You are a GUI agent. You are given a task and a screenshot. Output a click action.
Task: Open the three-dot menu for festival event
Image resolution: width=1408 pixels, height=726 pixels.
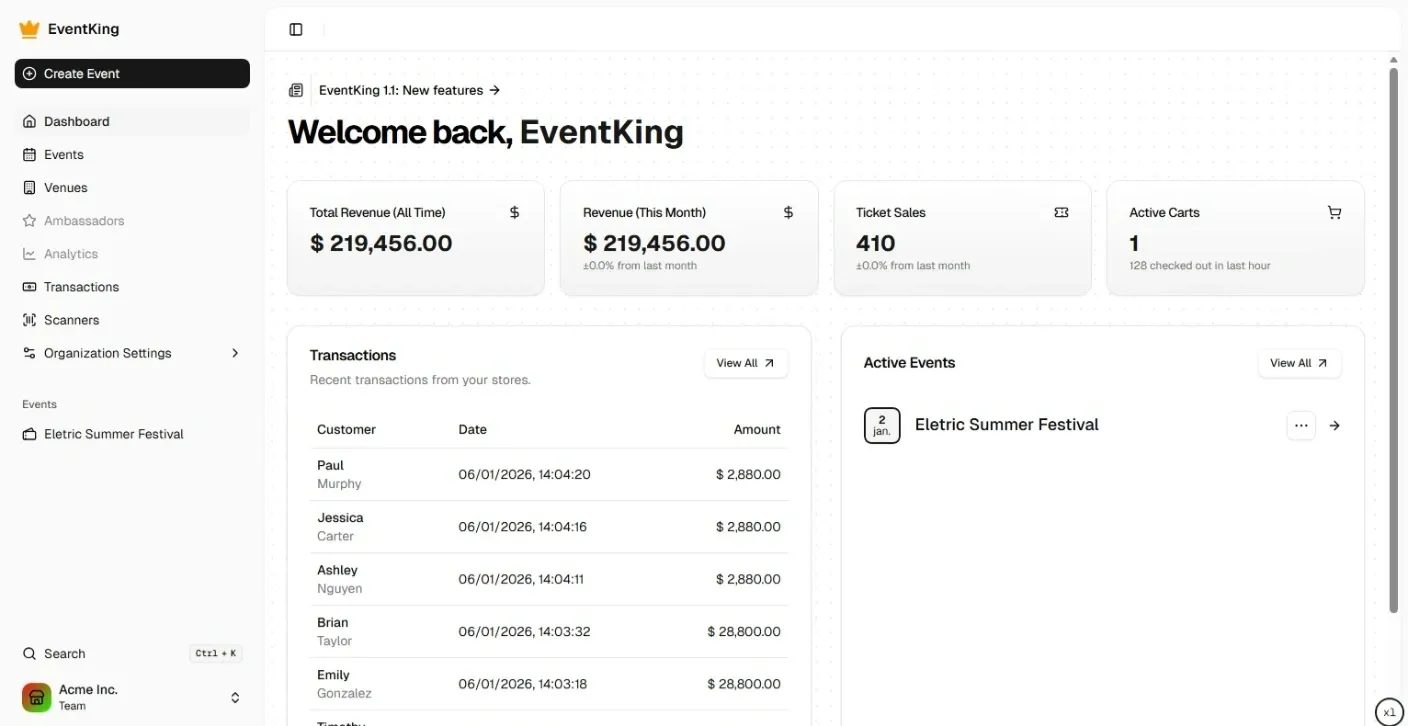(x=1300, y=425)
